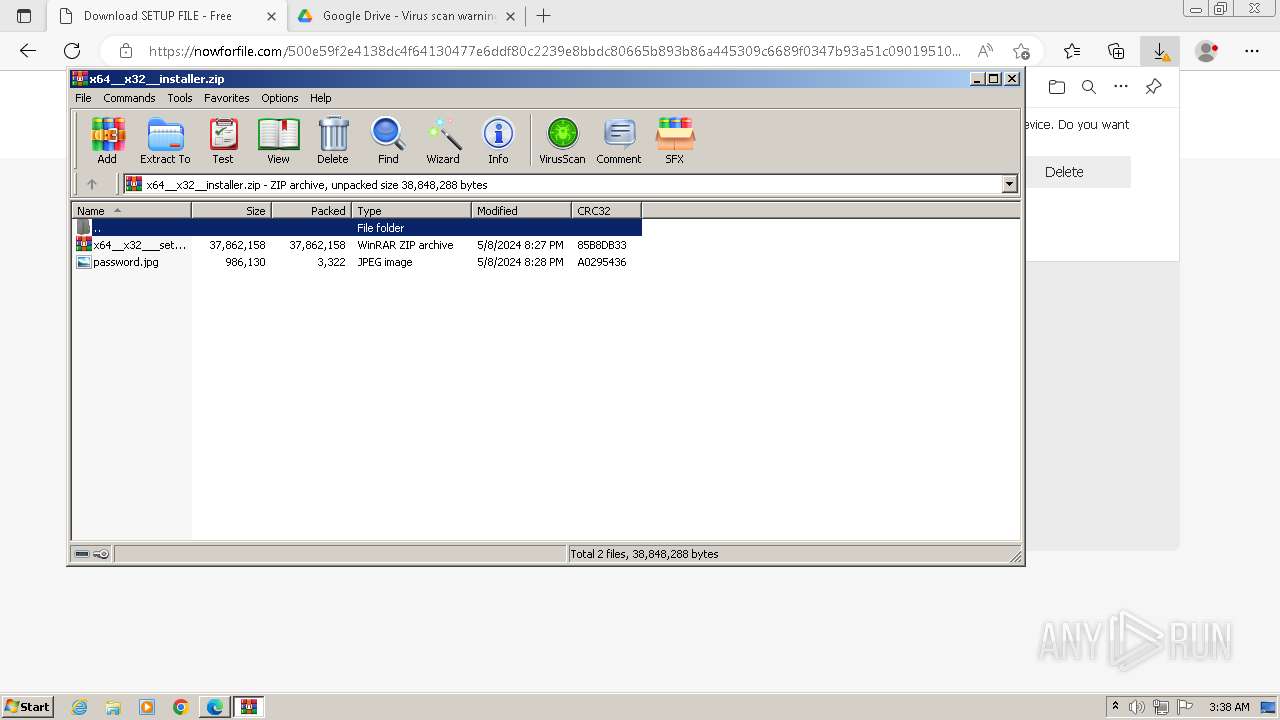Open the Options menu
1280x720 pixels.
(x=280, y=98)
